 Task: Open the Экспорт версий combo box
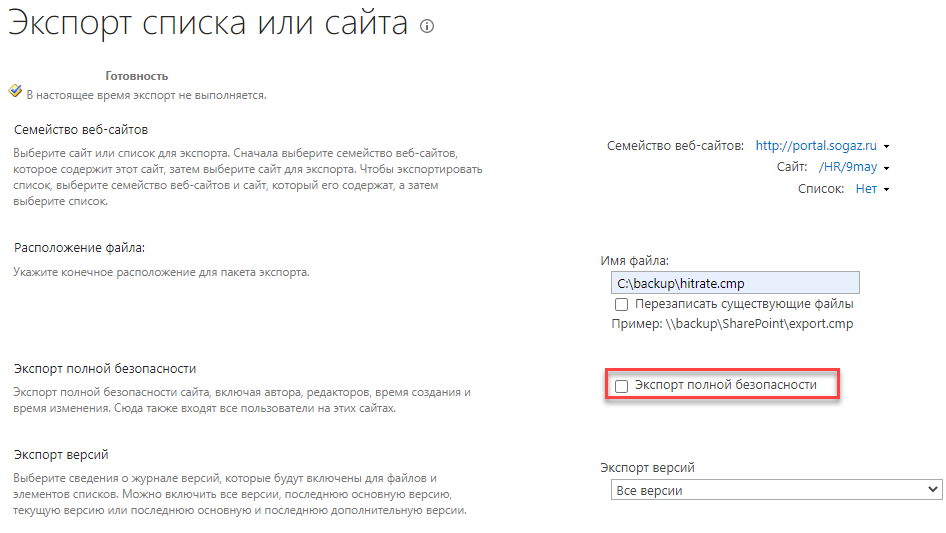point(775,490)
